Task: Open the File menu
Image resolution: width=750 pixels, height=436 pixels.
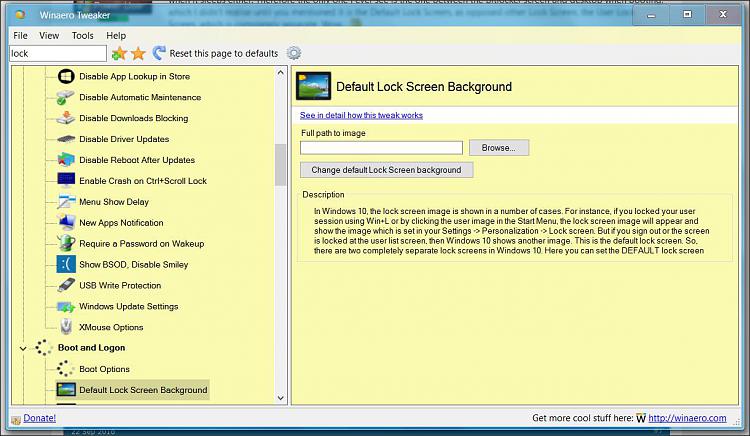Action: (20, 35)
